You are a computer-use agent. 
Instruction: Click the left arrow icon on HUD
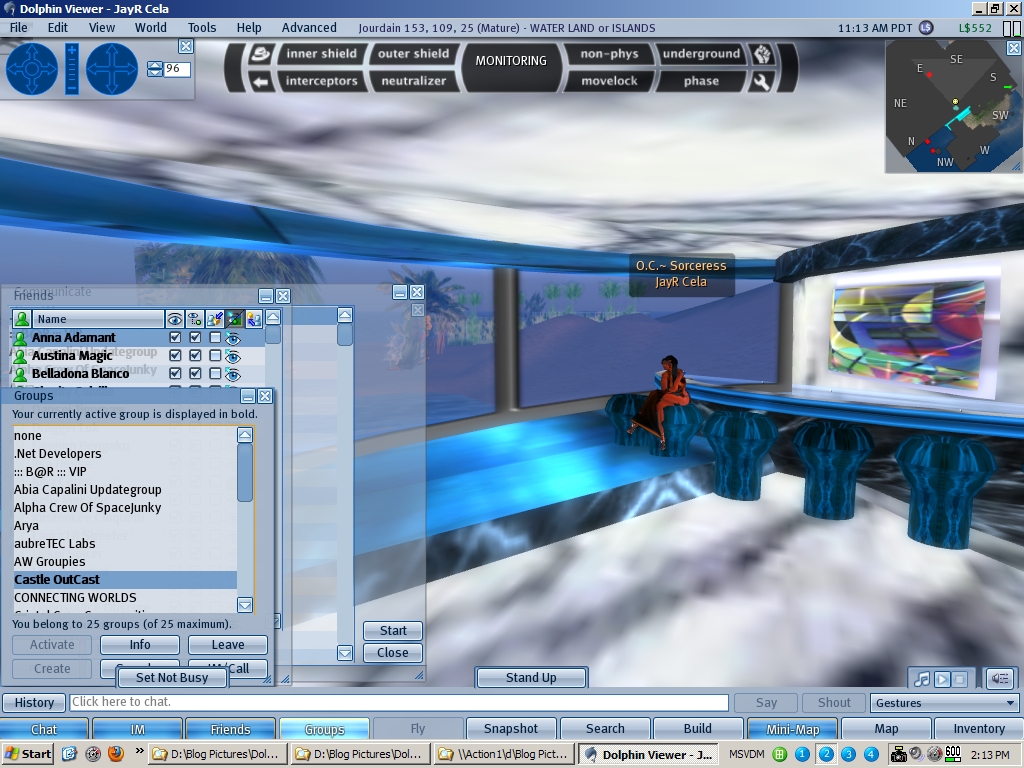pos(261,82)
